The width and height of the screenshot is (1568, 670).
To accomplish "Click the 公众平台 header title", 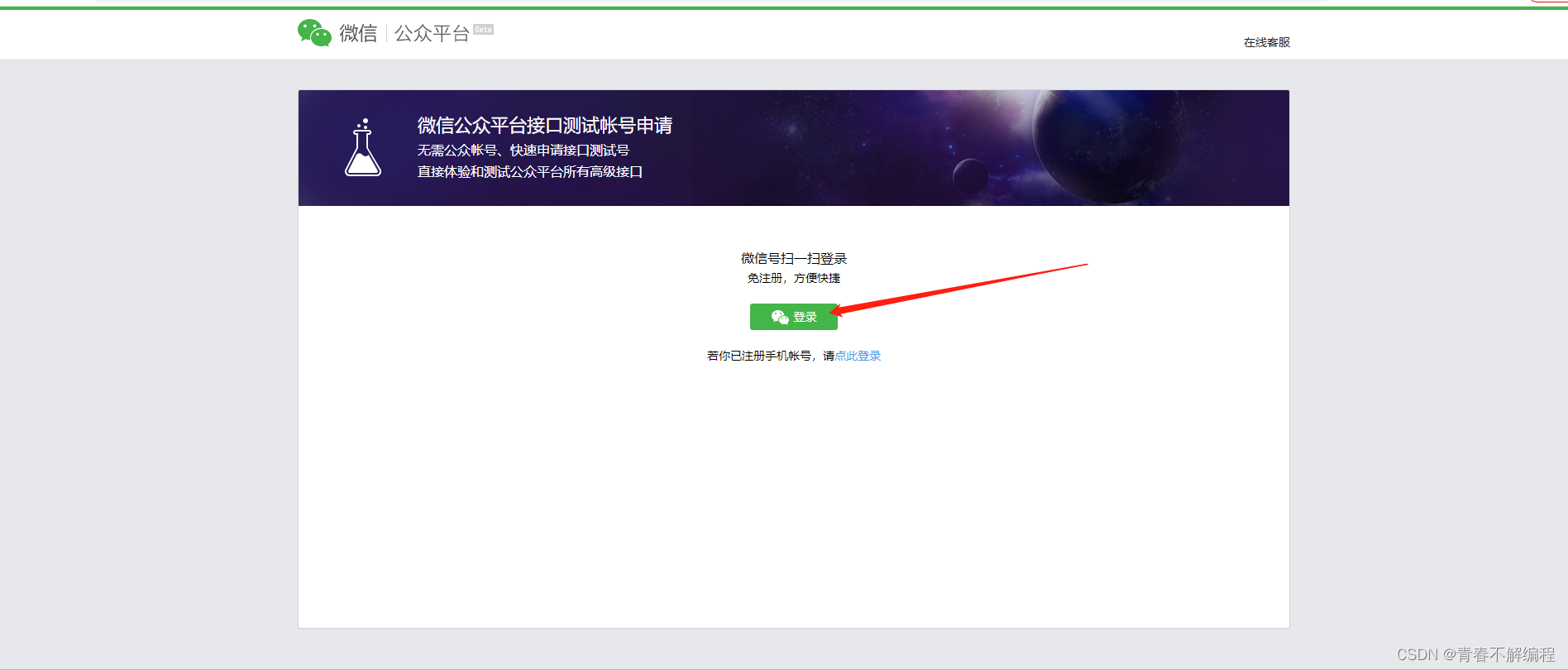I will [x=432, y=33].
